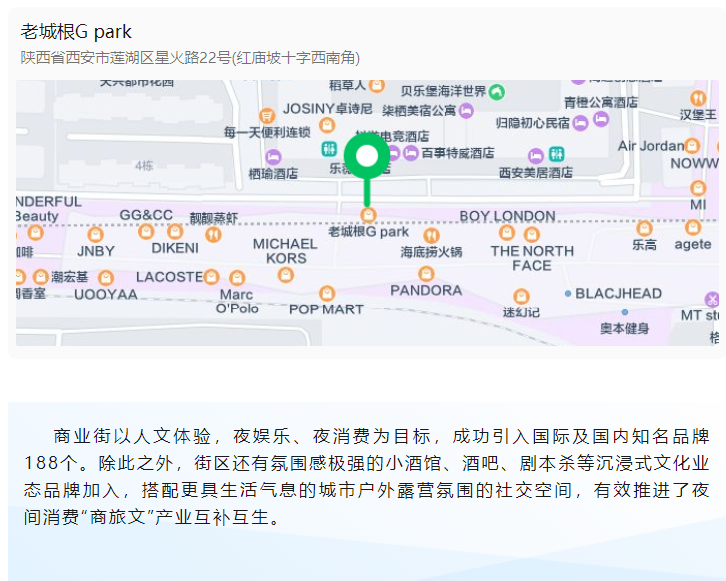Viewport: 726px width, 581px height.
Task: Select the UOOYAA shop icon
Action: tap(106, 277)
